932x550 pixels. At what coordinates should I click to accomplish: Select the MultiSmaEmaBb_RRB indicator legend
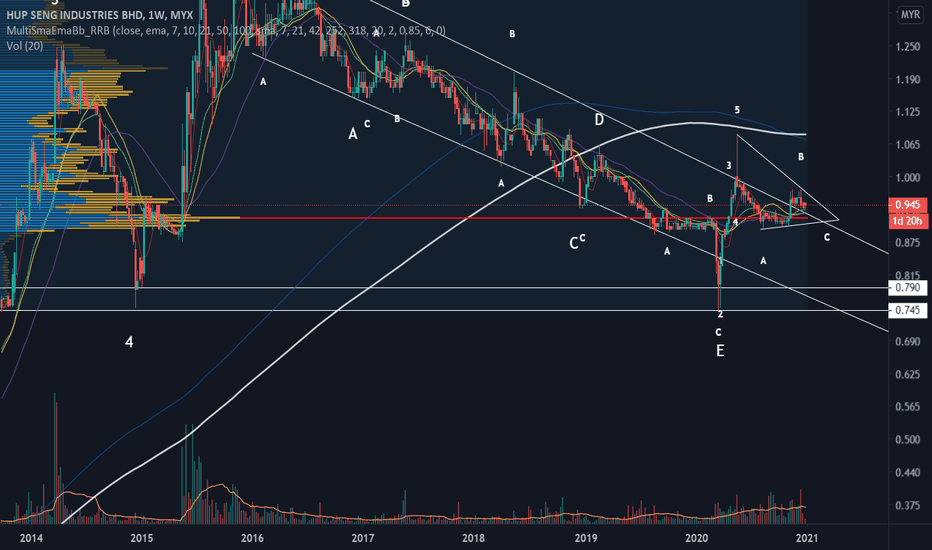tap(226, 30)
